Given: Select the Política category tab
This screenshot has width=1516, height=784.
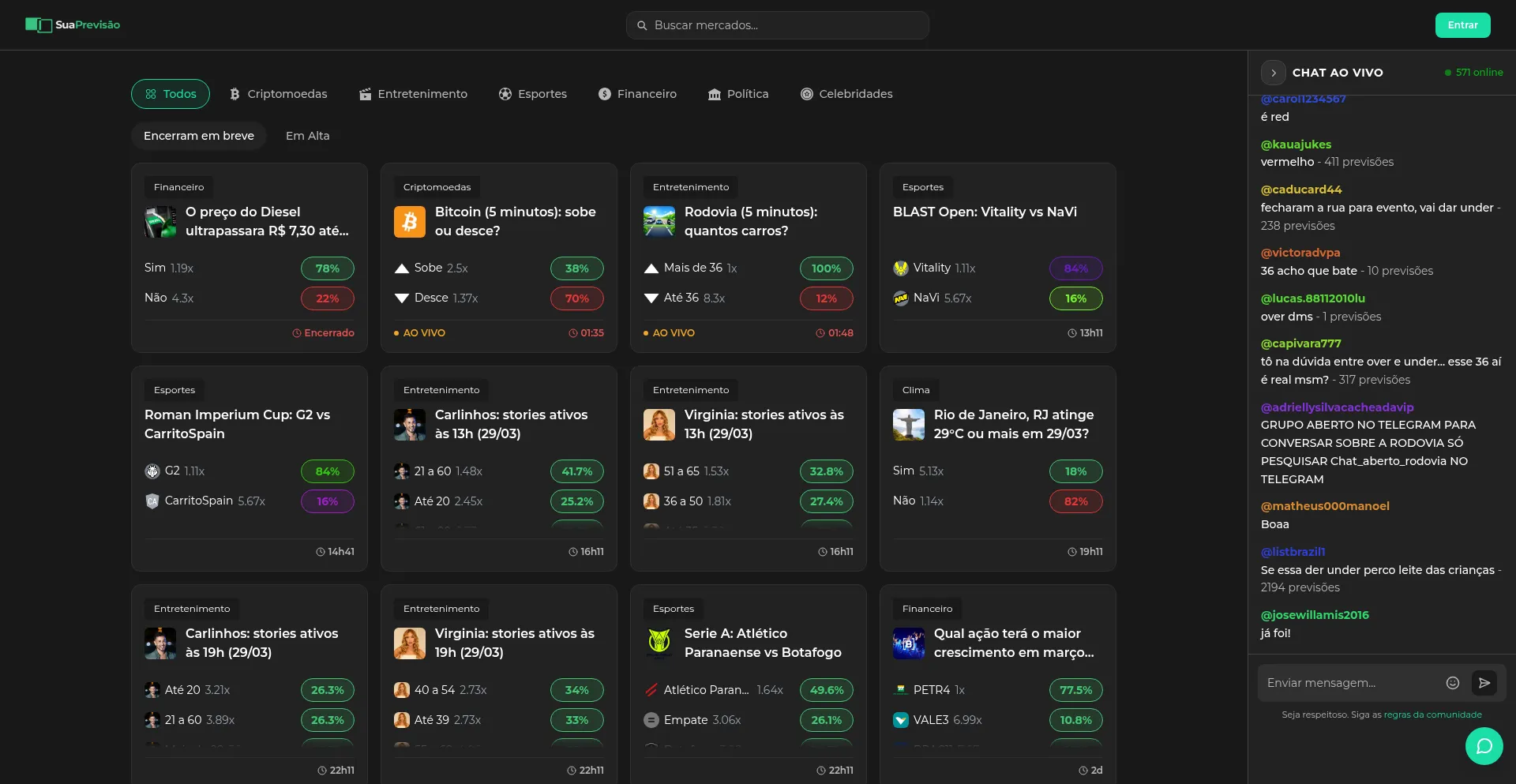Looking at the screenshot, I should [x=738, y=94].
